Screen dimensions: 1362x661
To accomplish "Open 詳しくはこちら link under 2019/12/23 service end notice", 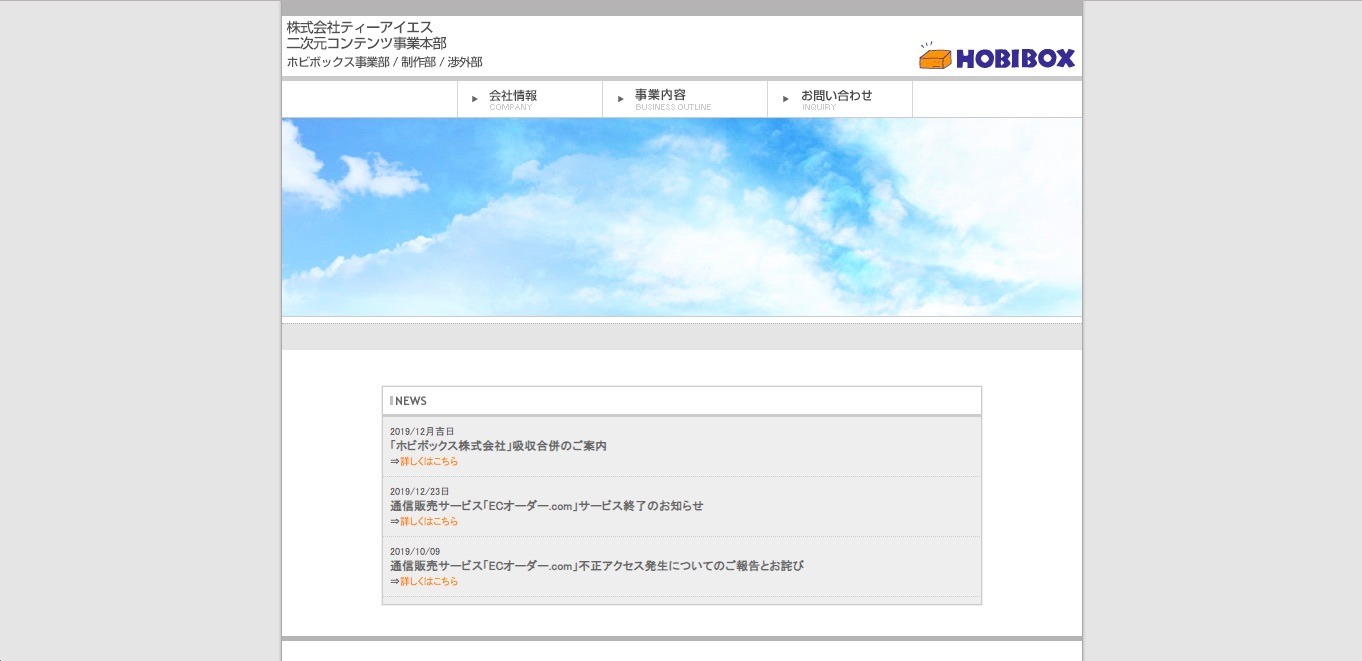I will click(429, 521).
